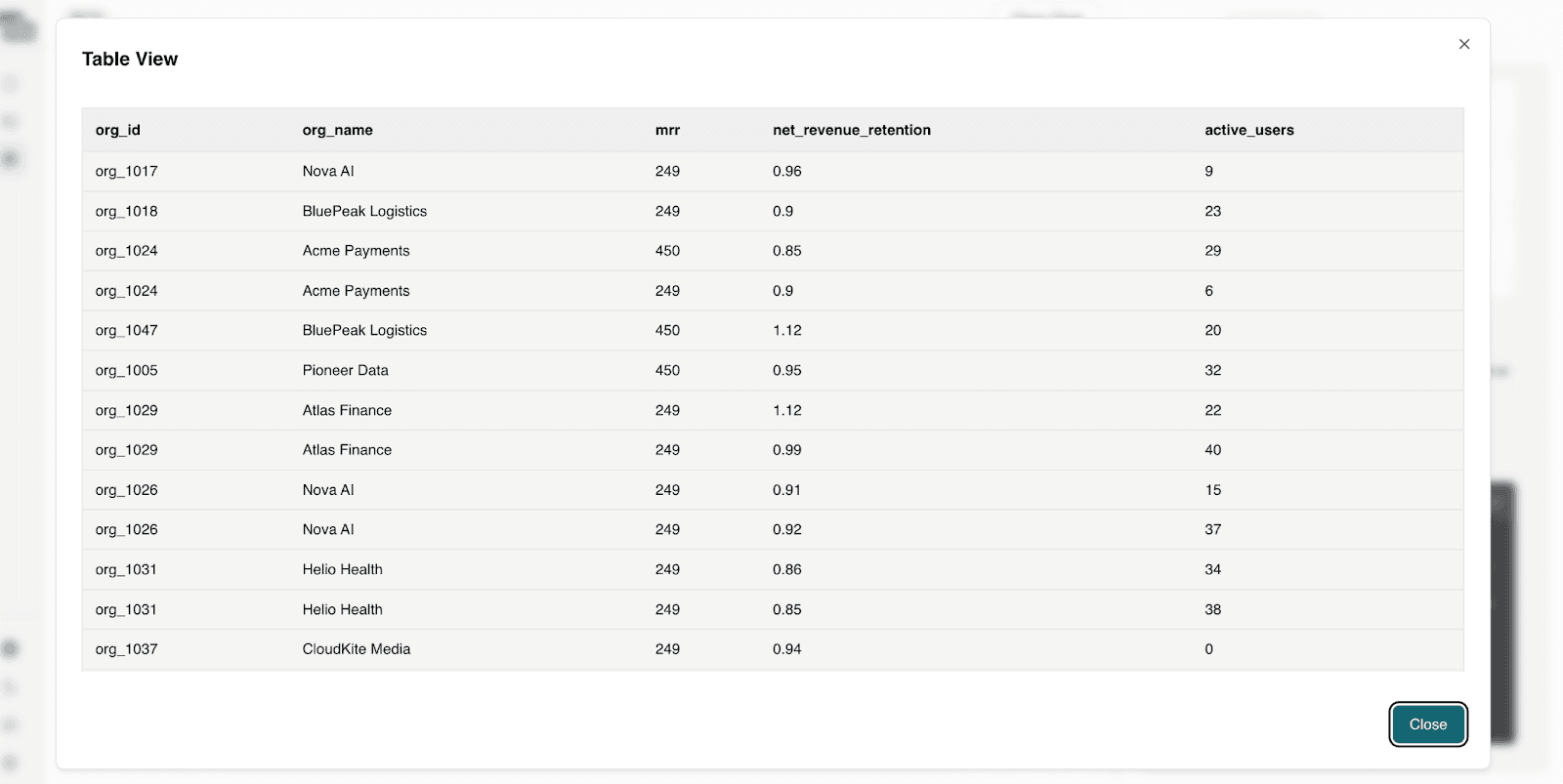Image resolution: width=1563 pixels, height=784 pixels.
Task: Select active users value 9
Action: [x=1208, y=171]
